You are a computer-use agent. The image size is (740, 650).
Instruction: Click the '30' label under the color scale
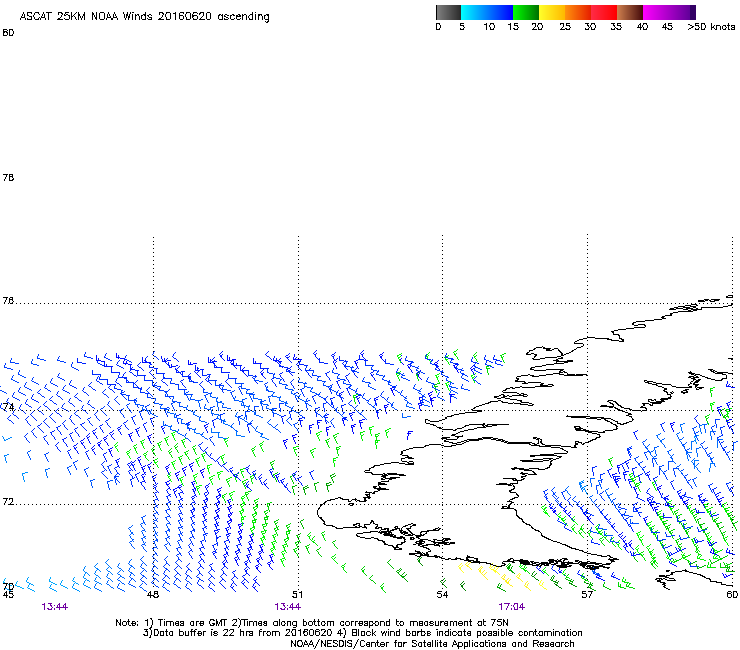click(590, 27)
